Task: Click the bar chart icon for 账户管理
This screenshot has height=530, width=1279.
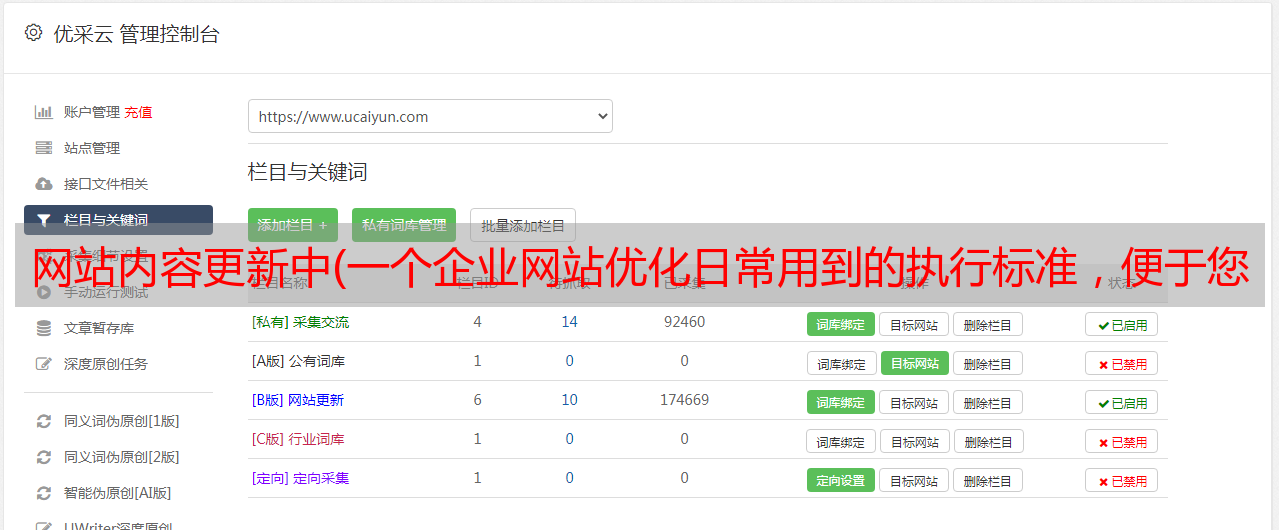Action: 43,112
